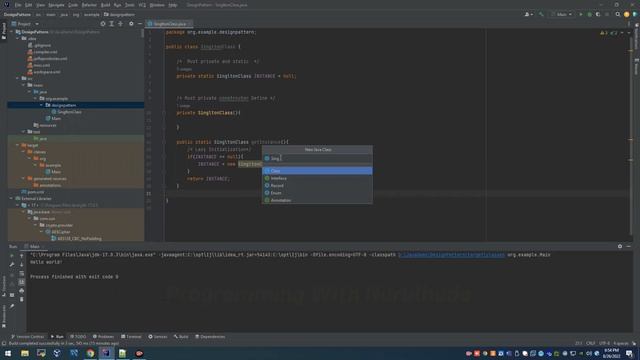
Task: Open the Code menu
Action: pos(73,5)
